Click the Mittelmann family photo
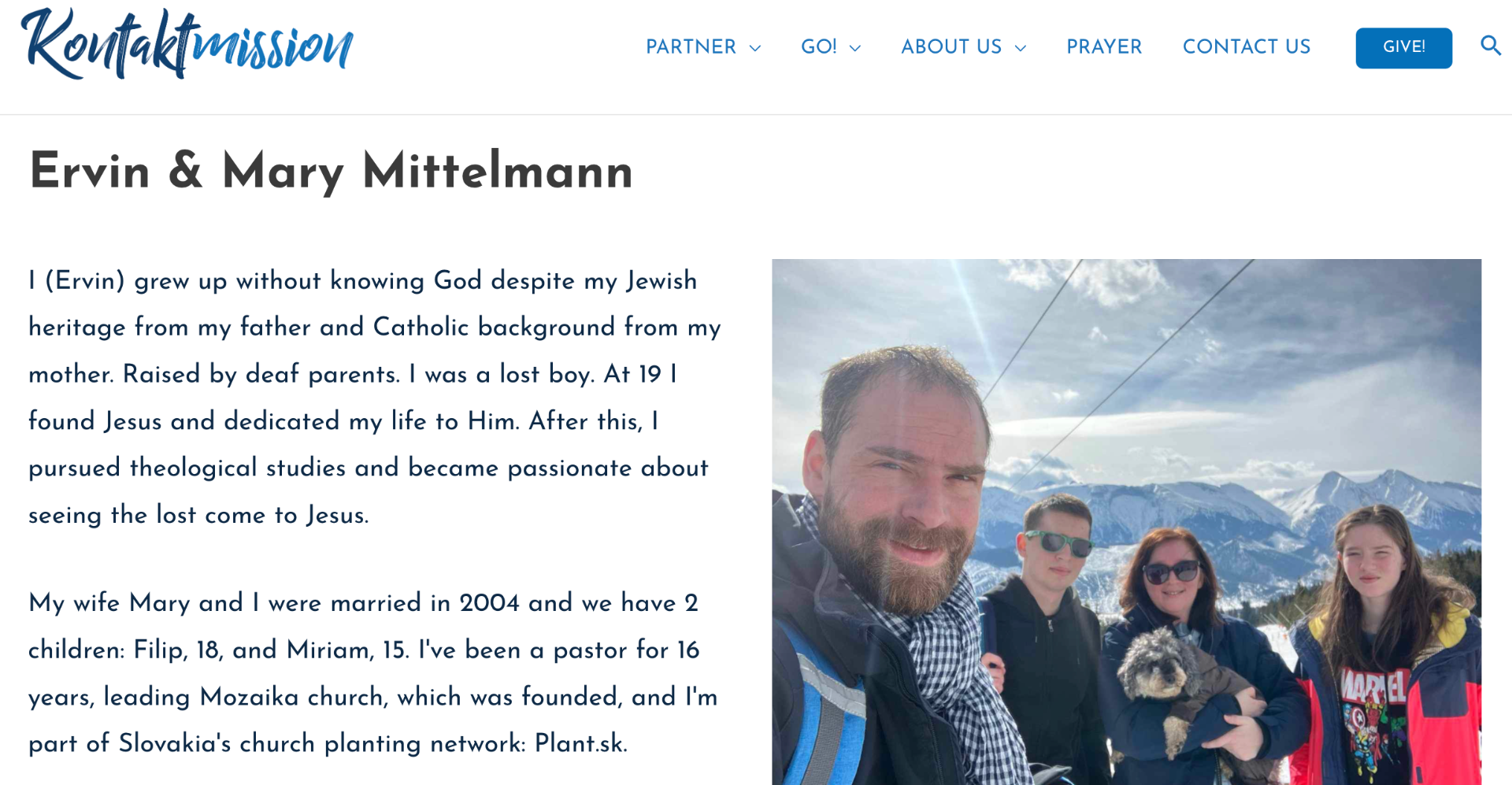This screenshot has width=1512, height=785. click(1126, 521)
